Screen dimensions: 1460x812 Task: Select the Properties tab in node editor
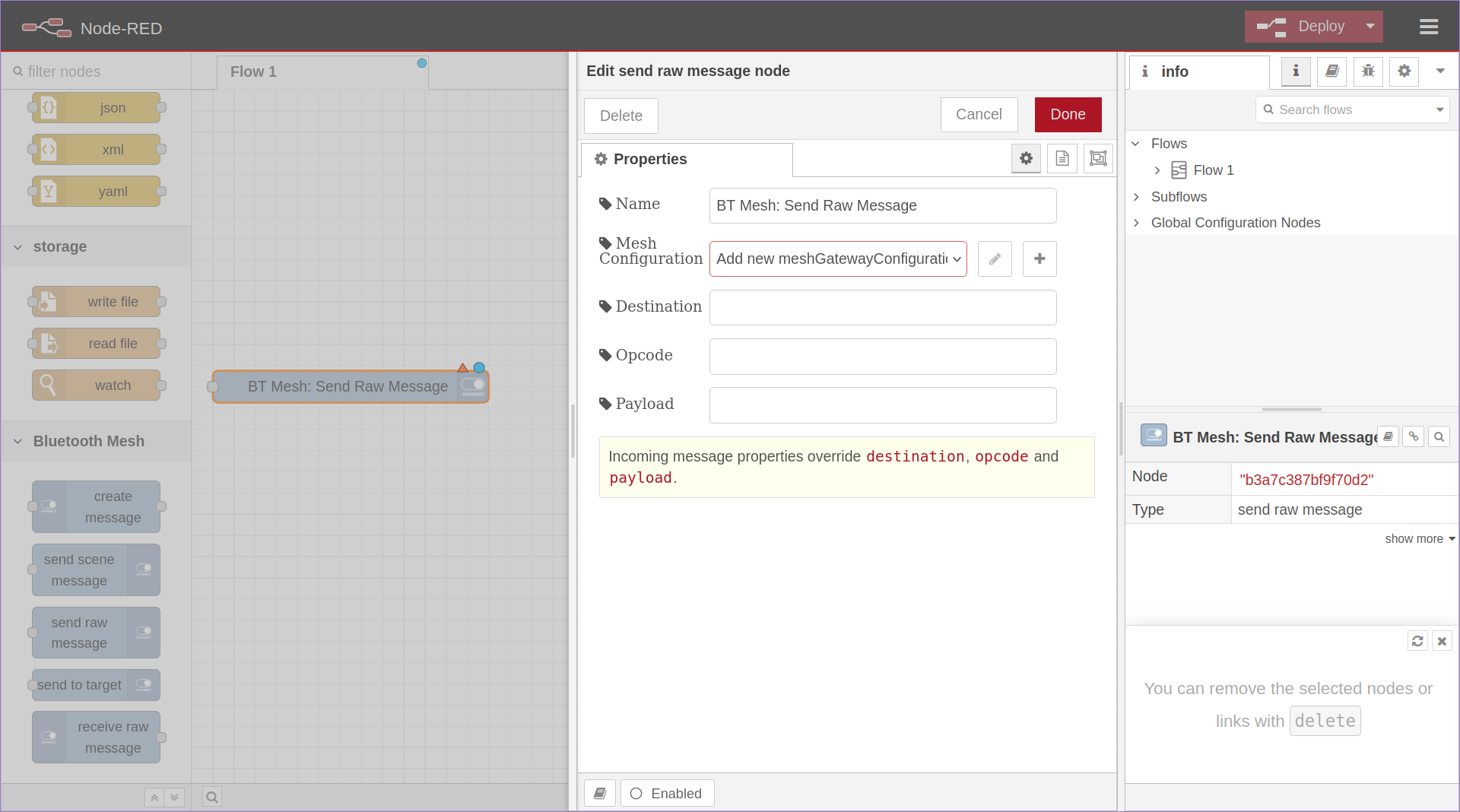(x=650, y=160)
